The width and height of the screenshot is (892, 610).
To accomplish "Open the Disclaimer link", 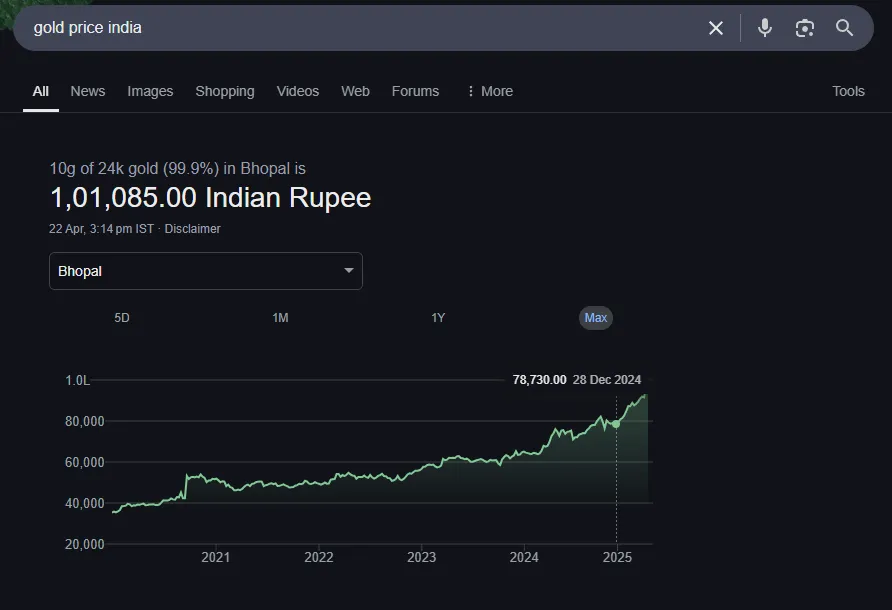I will click(192, 229).
